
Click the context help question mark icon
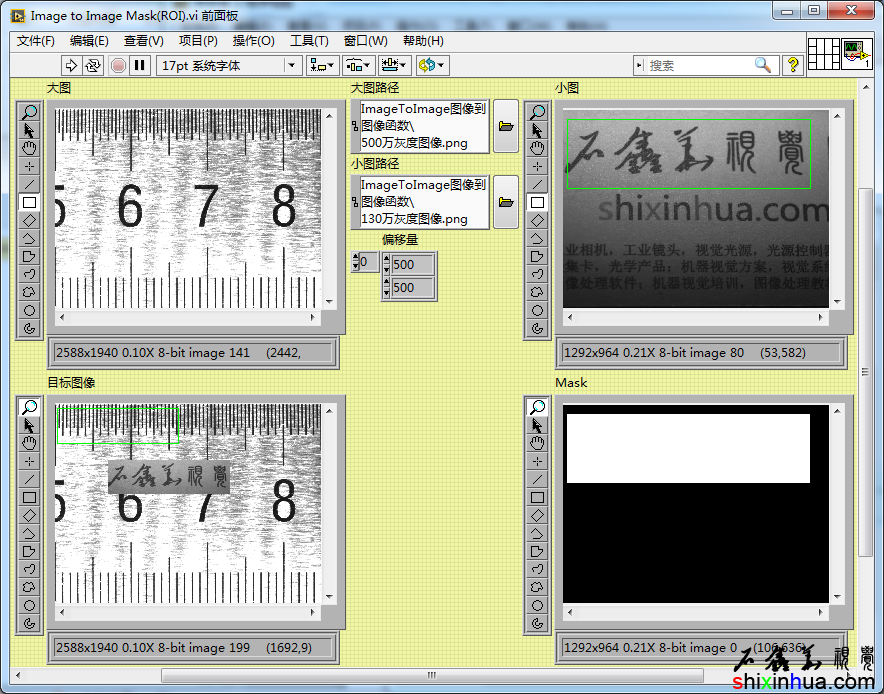pyautogui.click(x=792, y=65)
